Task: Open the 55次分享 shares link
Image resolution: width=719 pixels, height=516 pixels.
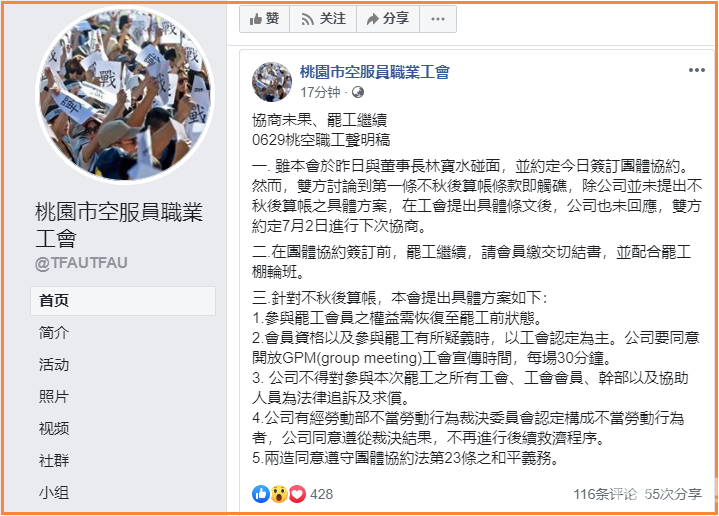Action: click(673, 494)
